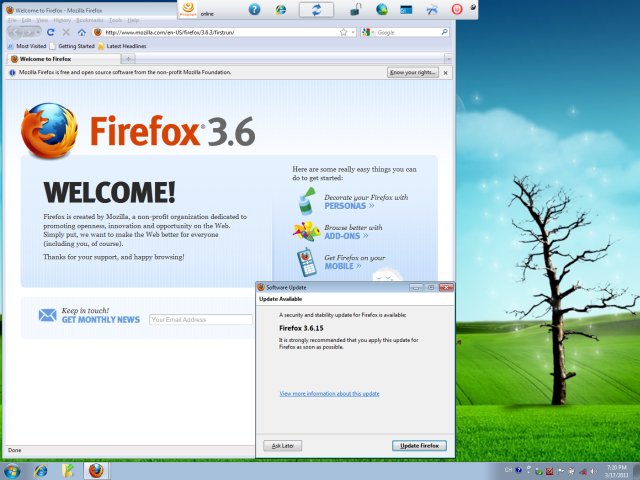Click the globe icon in the top toolbar
This screenshot has height=480, width=640.
382,9
